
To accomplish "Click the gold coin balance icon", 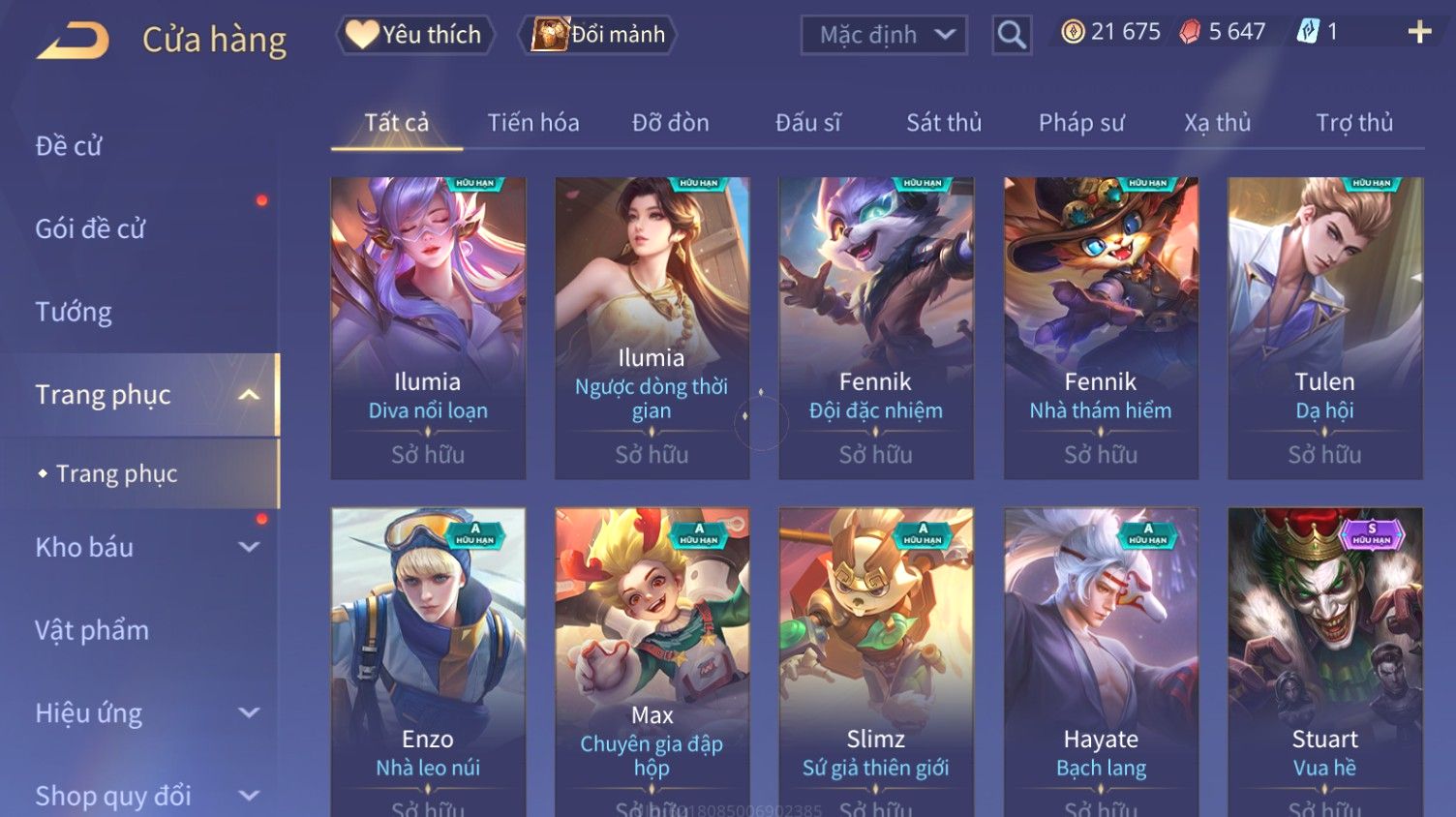I will click(x=1072, y=32).
